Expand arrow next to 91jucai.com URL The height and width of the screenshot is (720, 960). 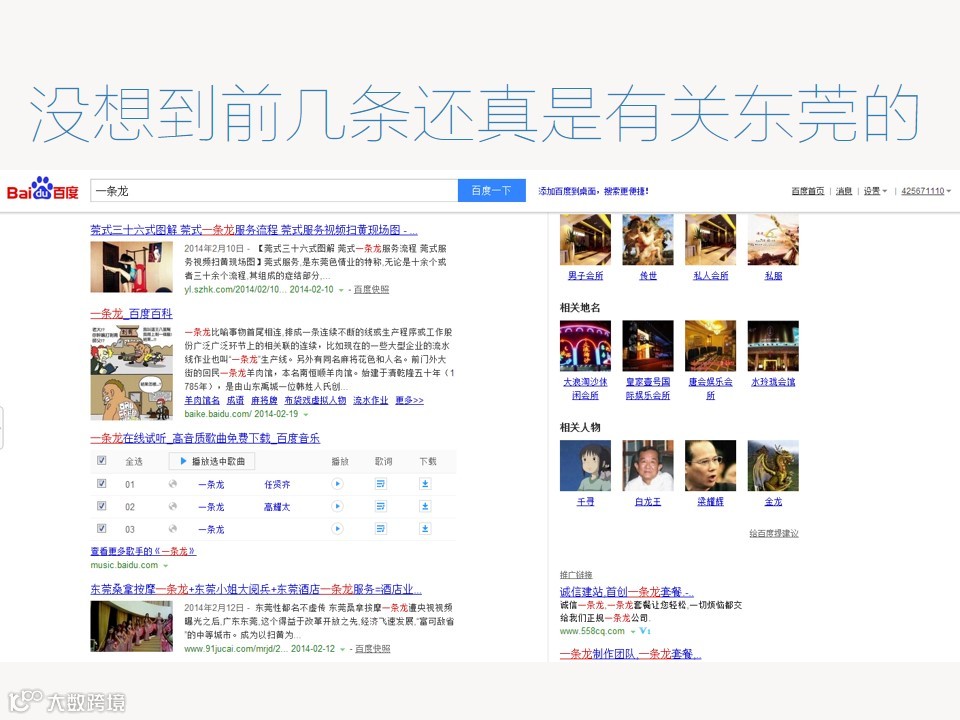pos(343,650)
